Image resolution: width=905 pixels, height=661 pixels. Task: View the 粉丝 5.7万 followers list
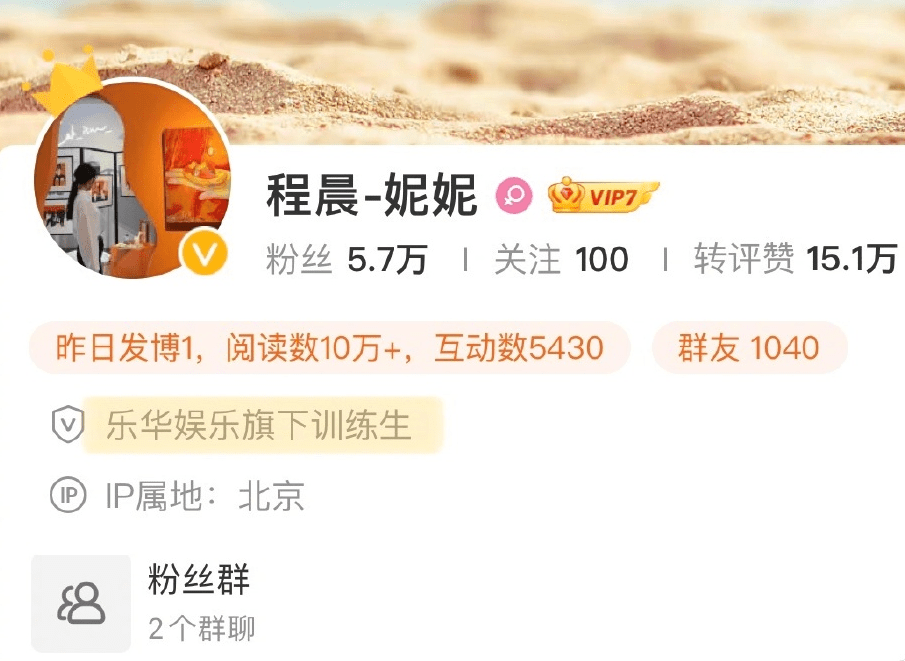[347, 259]
